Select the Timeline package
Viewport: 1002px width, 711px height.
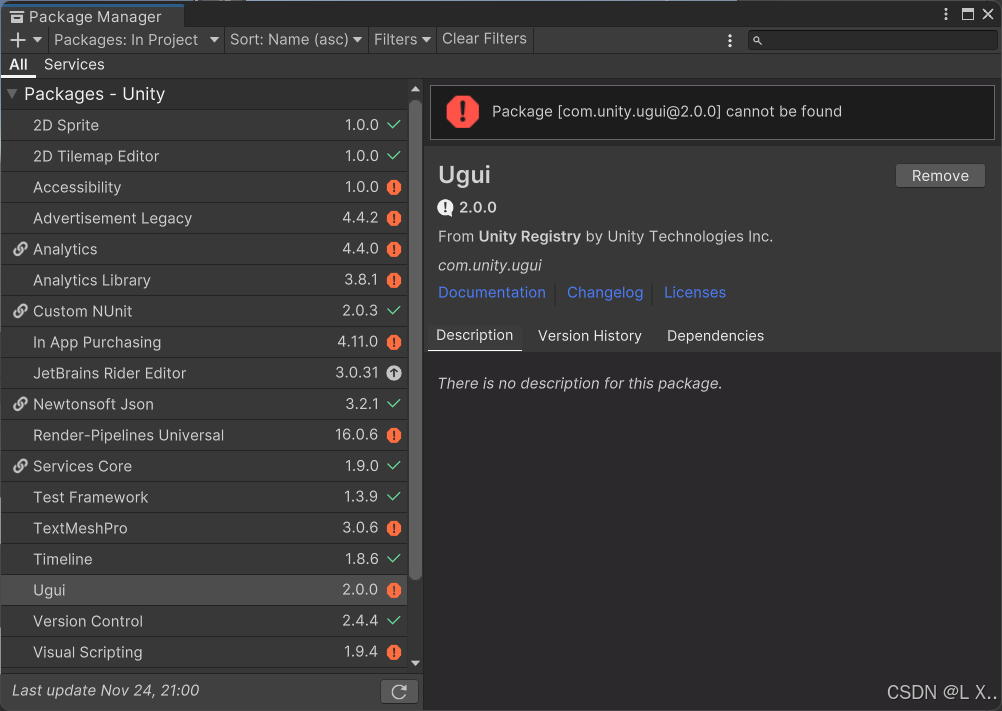[204, 560]
